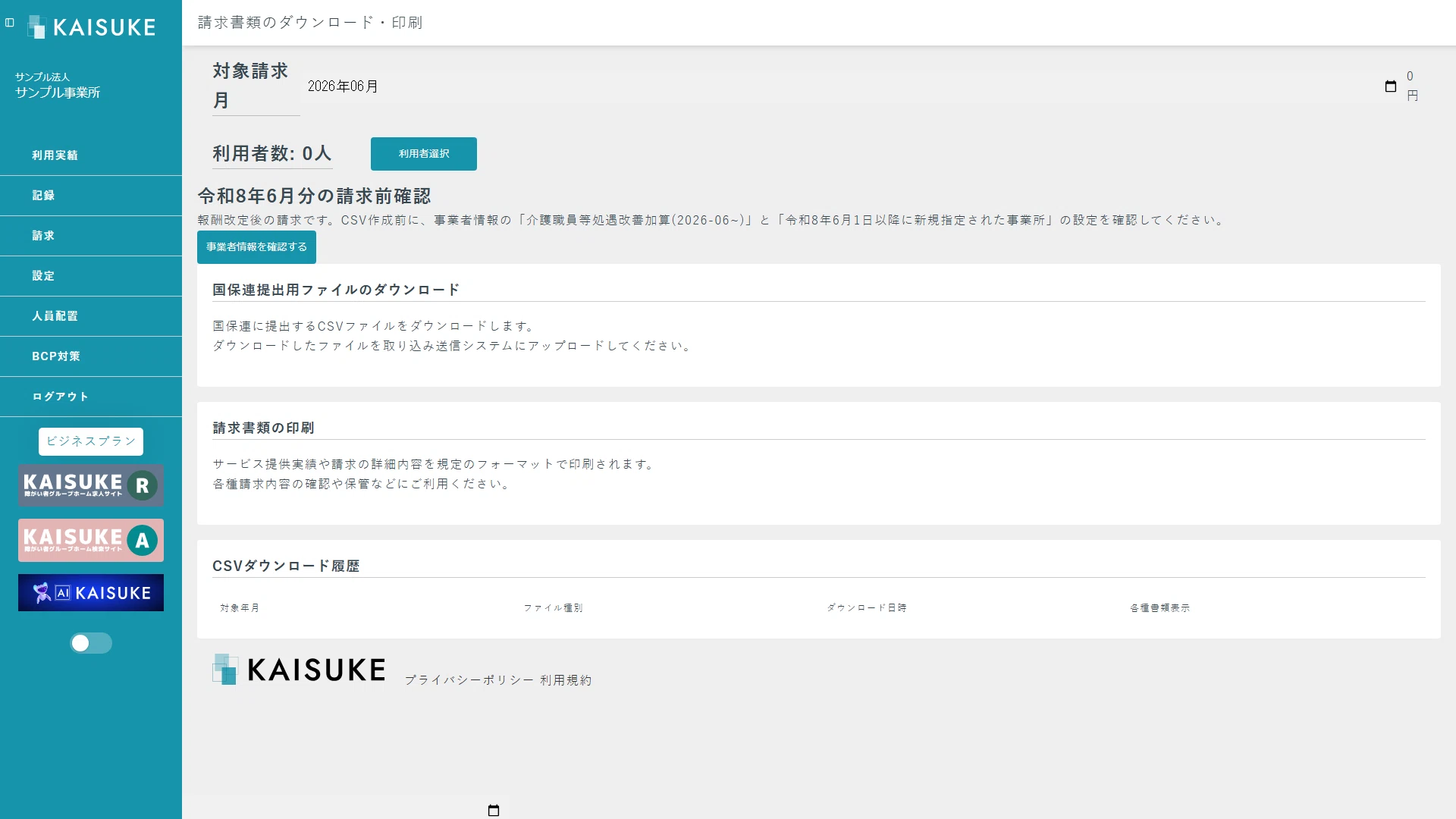Open the プライバシーポリシー link

tap(469, 680)
